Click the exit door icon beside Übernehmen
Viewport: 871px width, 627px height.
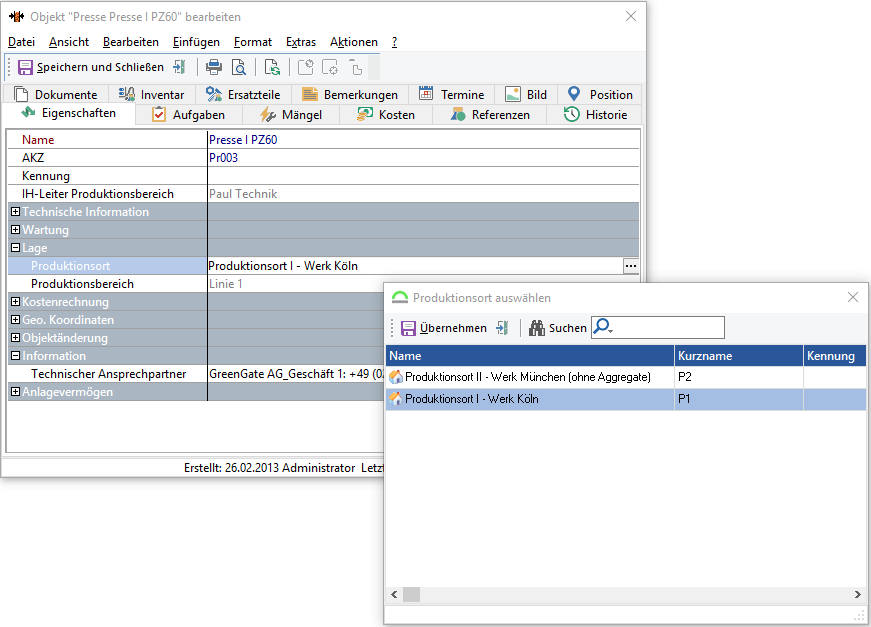pyautogui.click(x=502, y=328)
